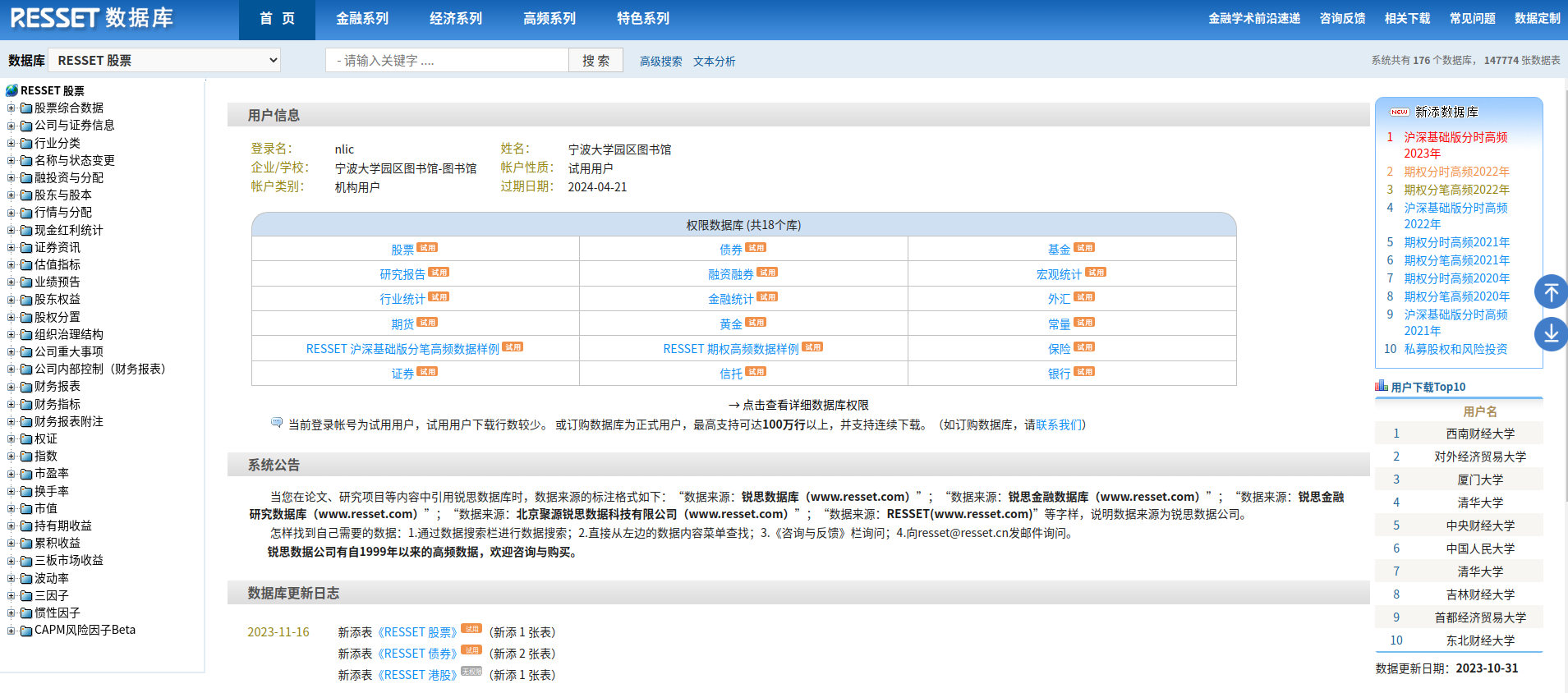The image size is (1568, 693).
Task: Click the scroll-to-bottom arrow button
Action: 1551,334
